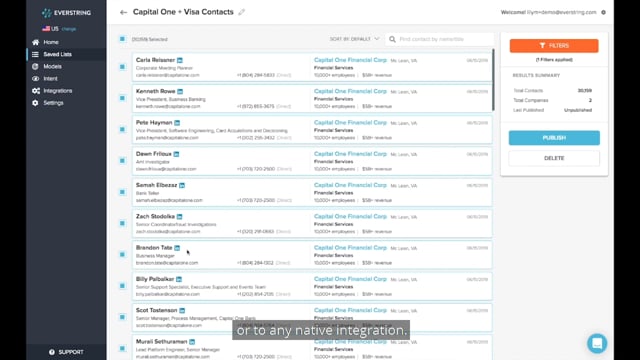Screen dimensions: 640x360
Task: Click the Models icon in the sidebar
Action: pyautogui.click(x=36, y=66)
